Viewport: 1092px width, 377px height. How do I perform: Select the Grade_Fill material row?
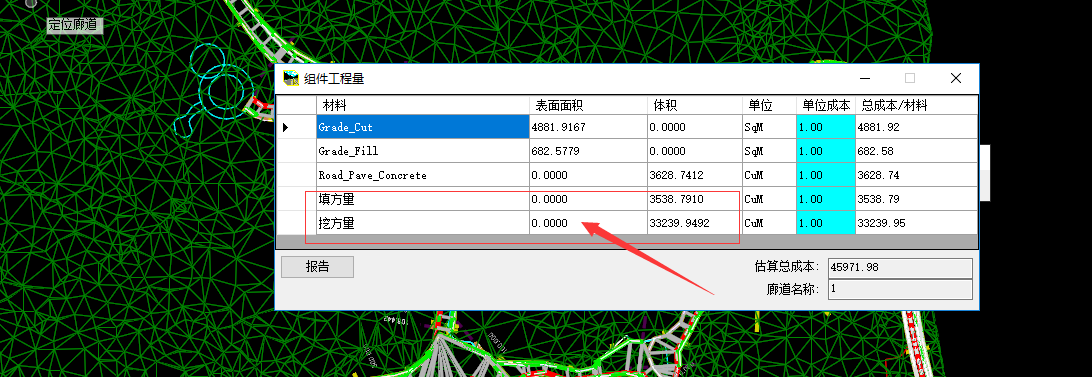pos(627,151)
